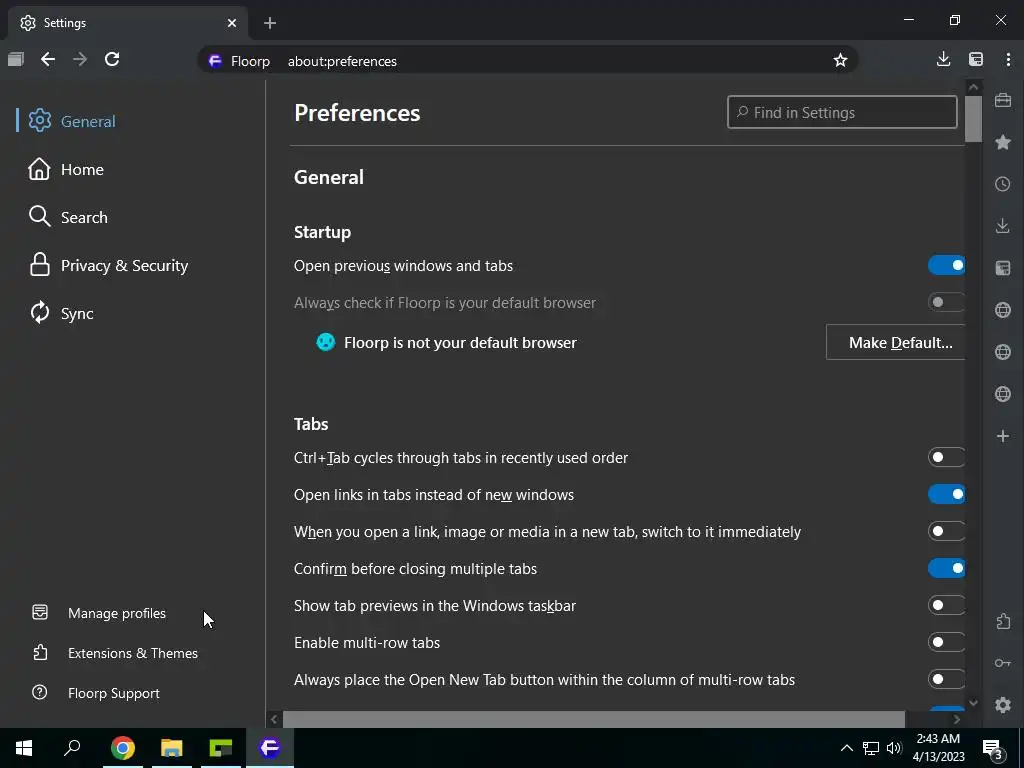Open Passwords key icon in right sidebar
Viewport: 1024px width, 768px height.
(1002, 663)
